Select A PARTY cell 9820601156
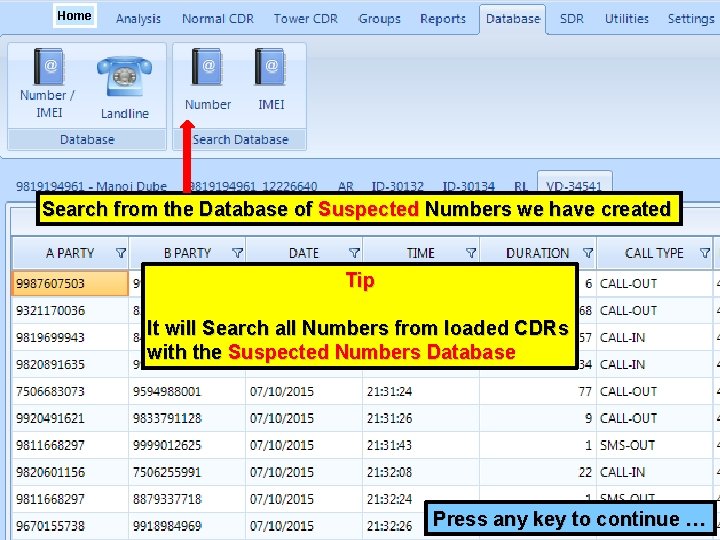 click(x=70, y=472)
